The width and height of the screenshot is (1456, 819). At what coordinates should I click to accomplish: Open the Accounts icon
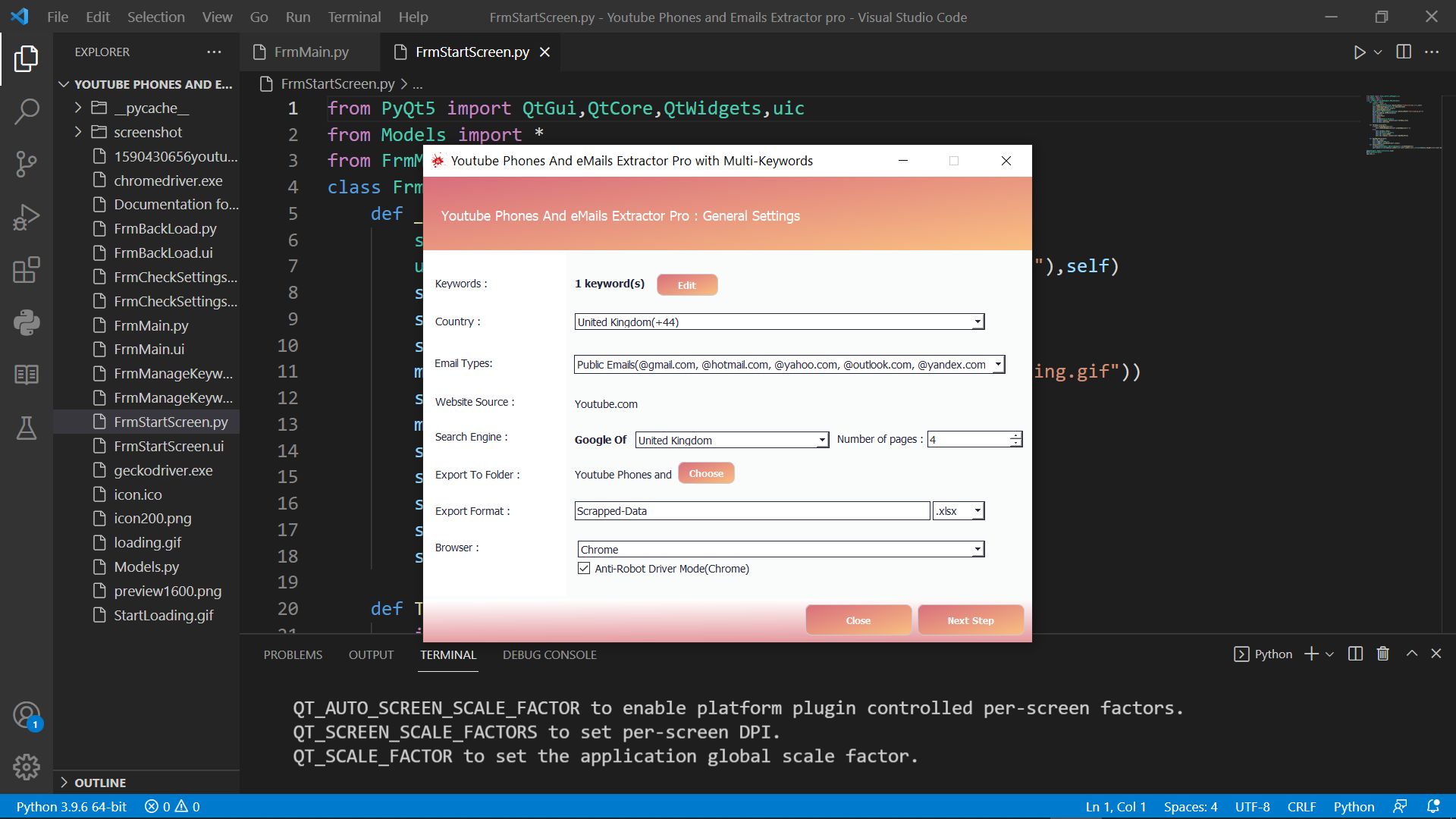point(27,715)
